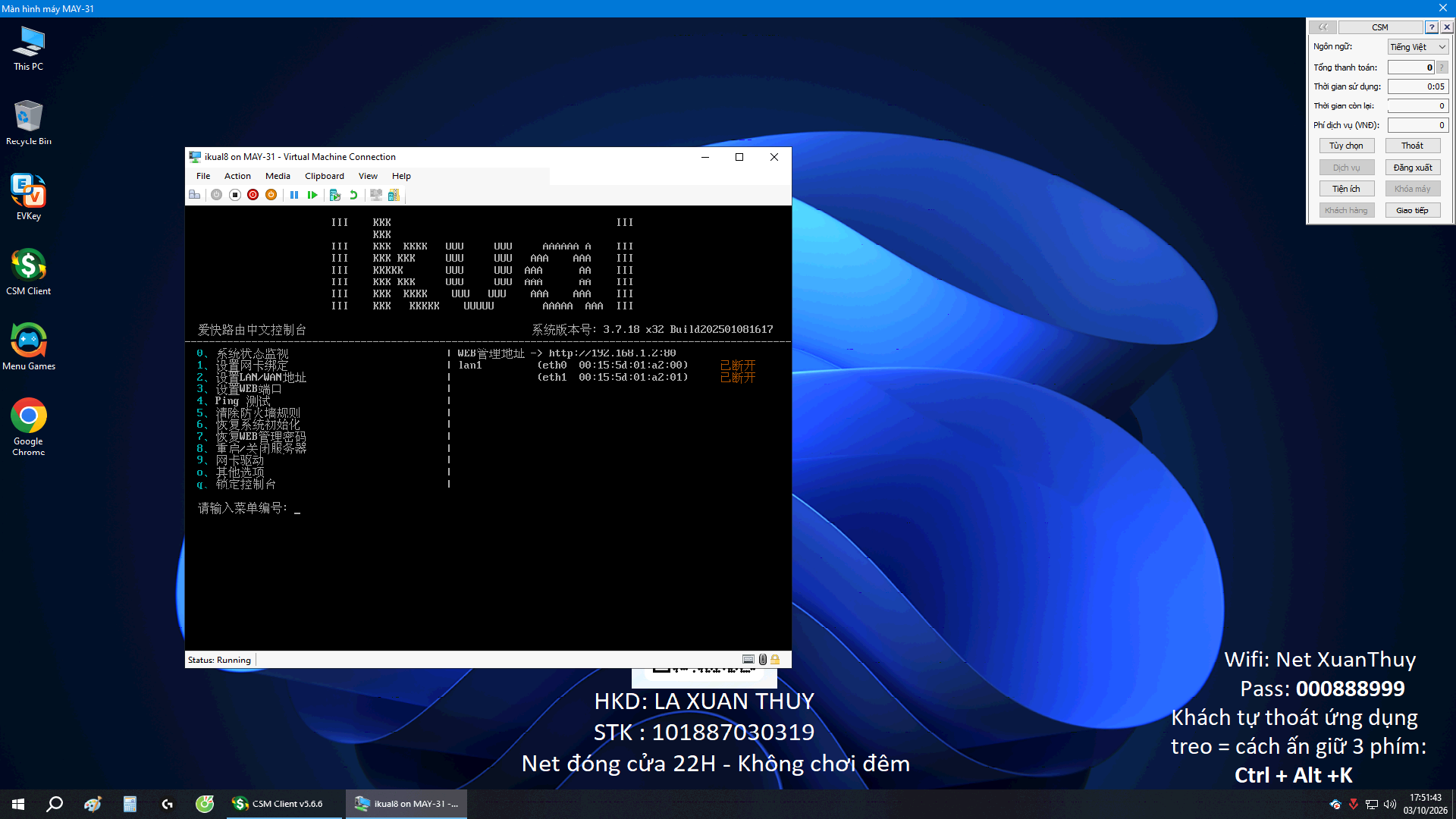Open the File menu in VM Connection
The width and height of the screenshot is (1456, 819).
[203, 176]
